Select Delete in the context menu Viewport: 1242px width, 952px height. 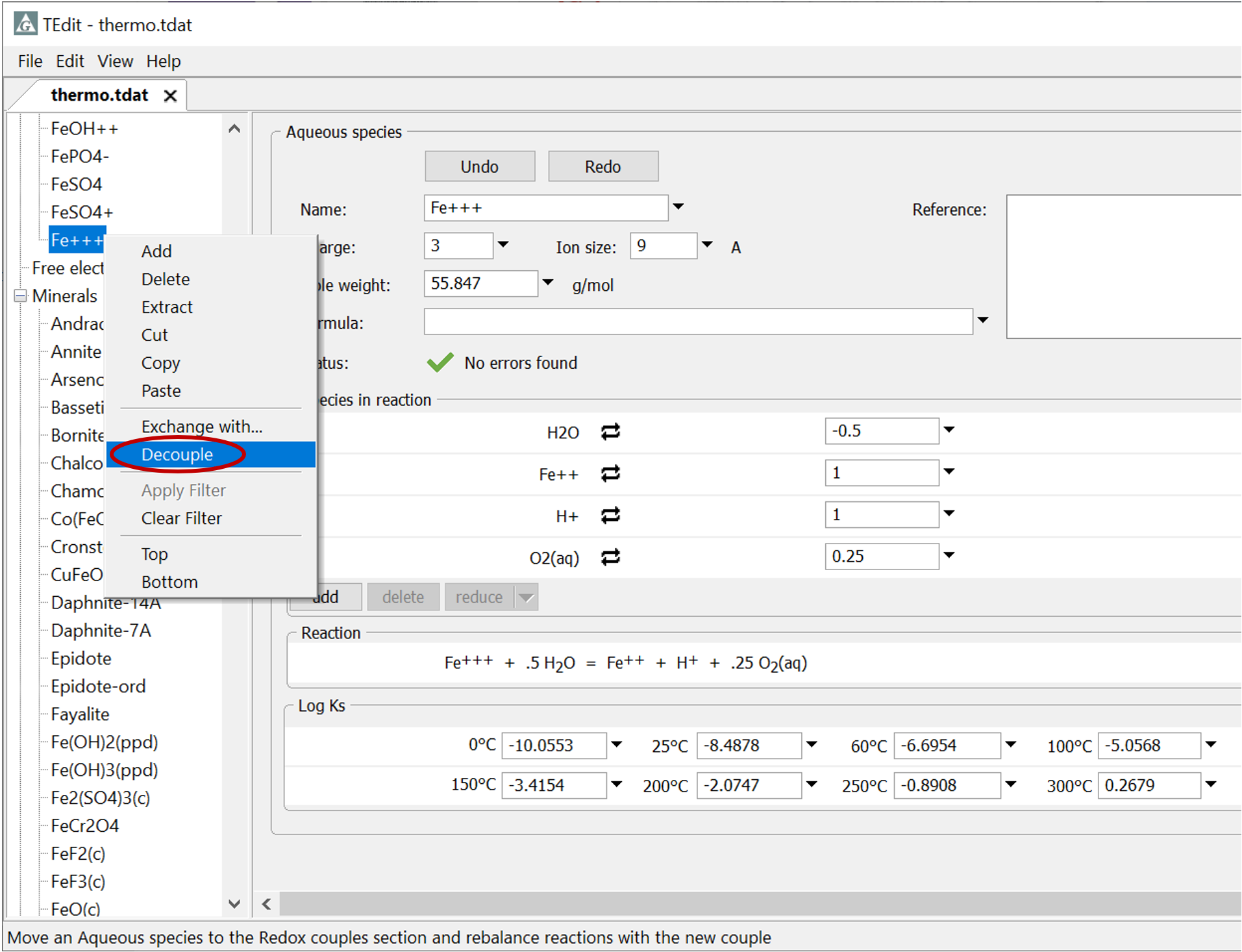pos(212,279)
